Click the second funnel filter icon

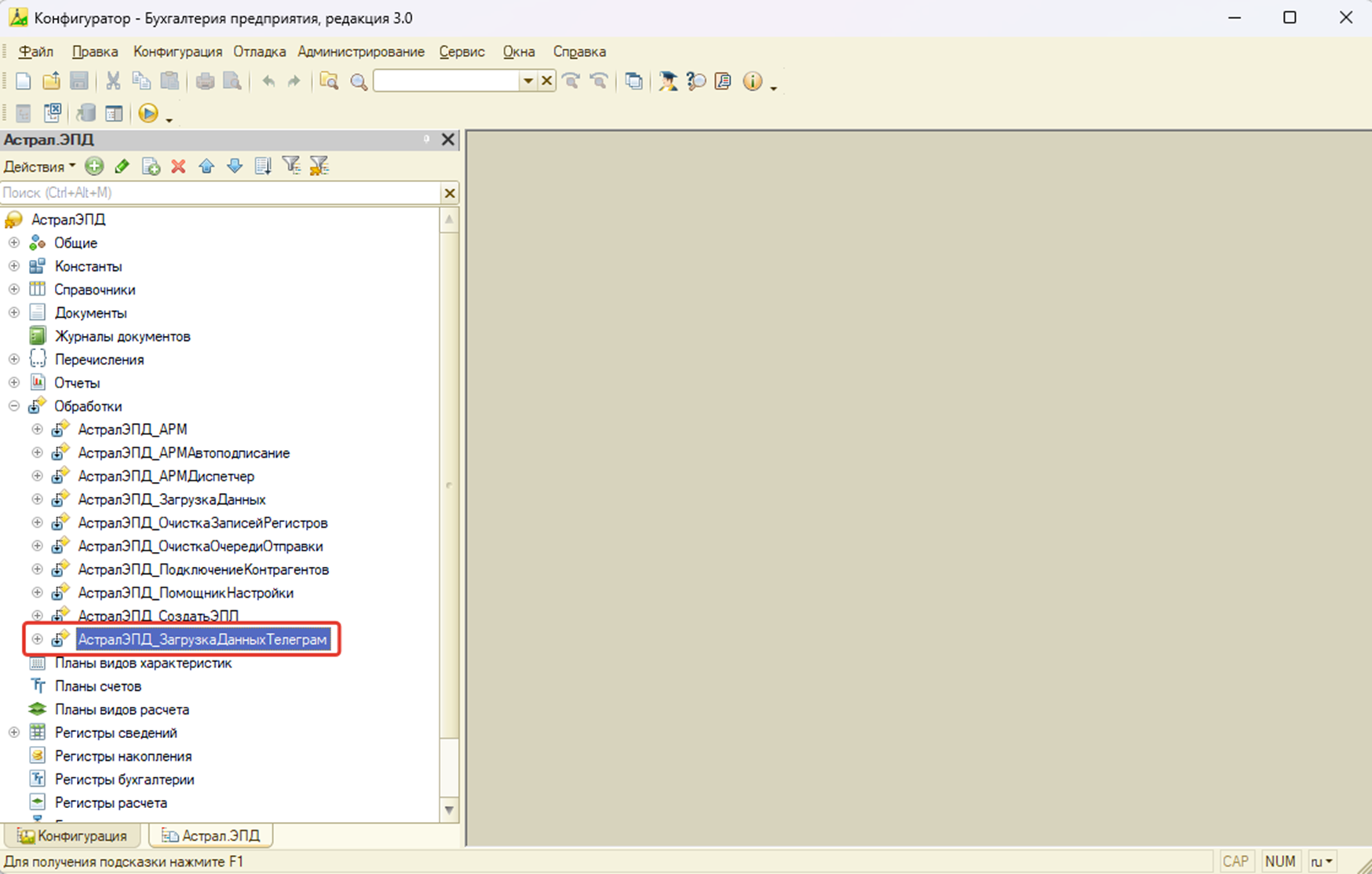pyautogui.click(x=319, y=165)
